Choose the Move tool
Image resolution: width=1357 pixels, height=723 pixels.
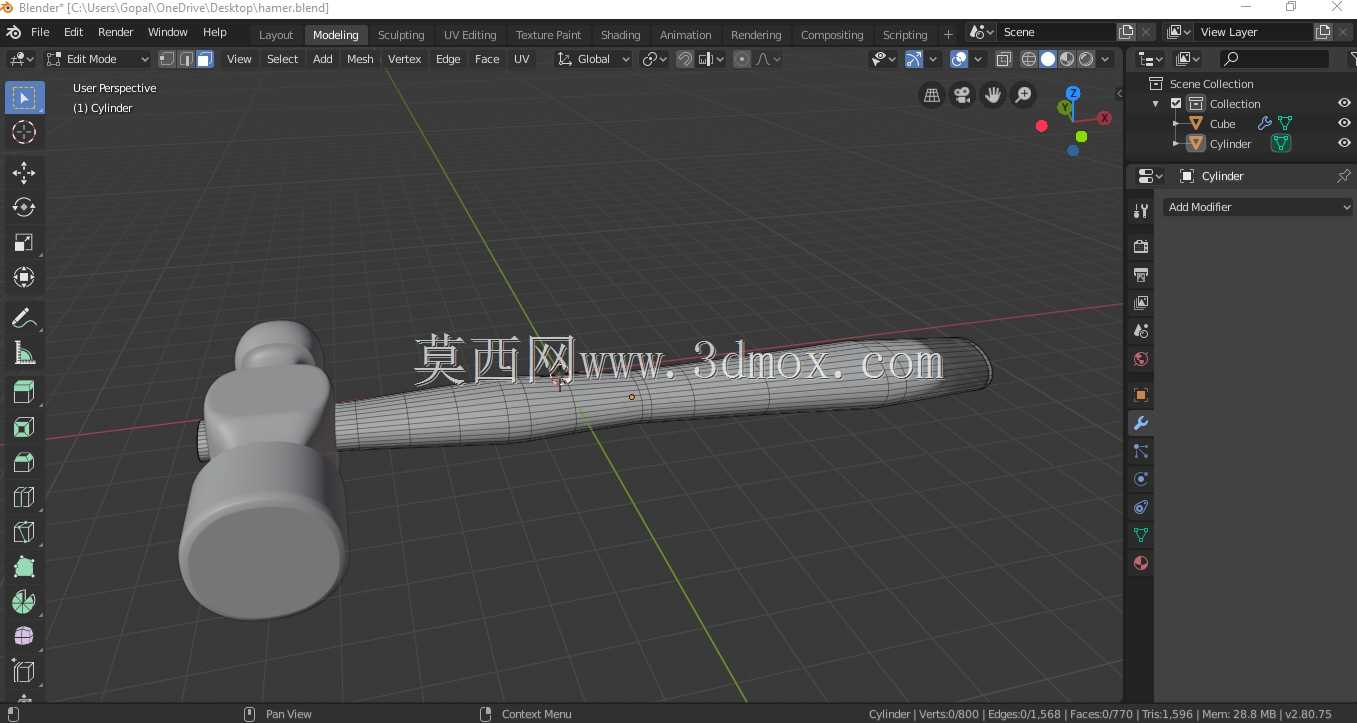point(24,173)
